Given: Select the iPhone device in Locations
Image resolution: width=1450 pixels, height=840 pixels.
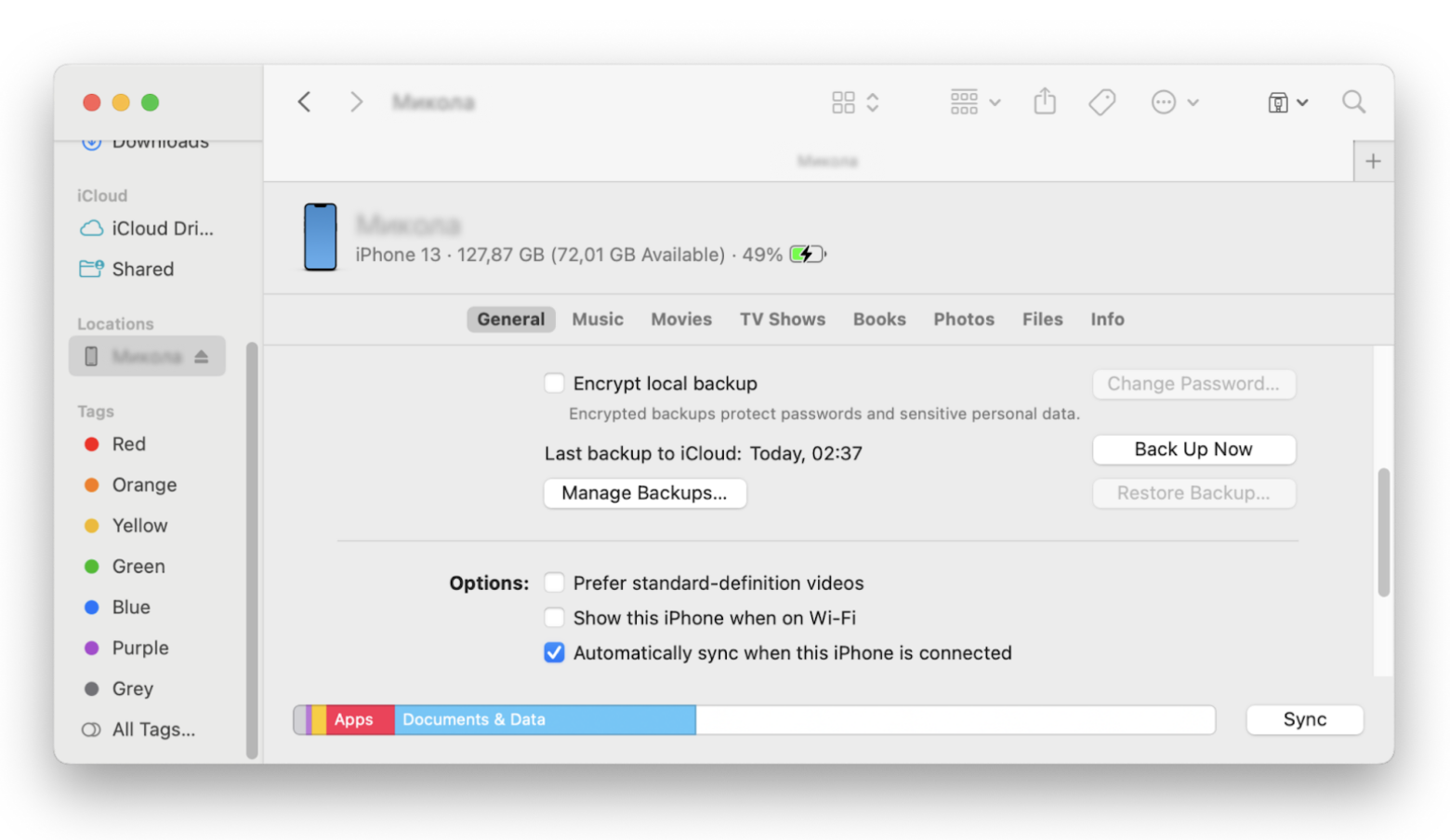Looking at the screenshot, I should click(147, 356).
